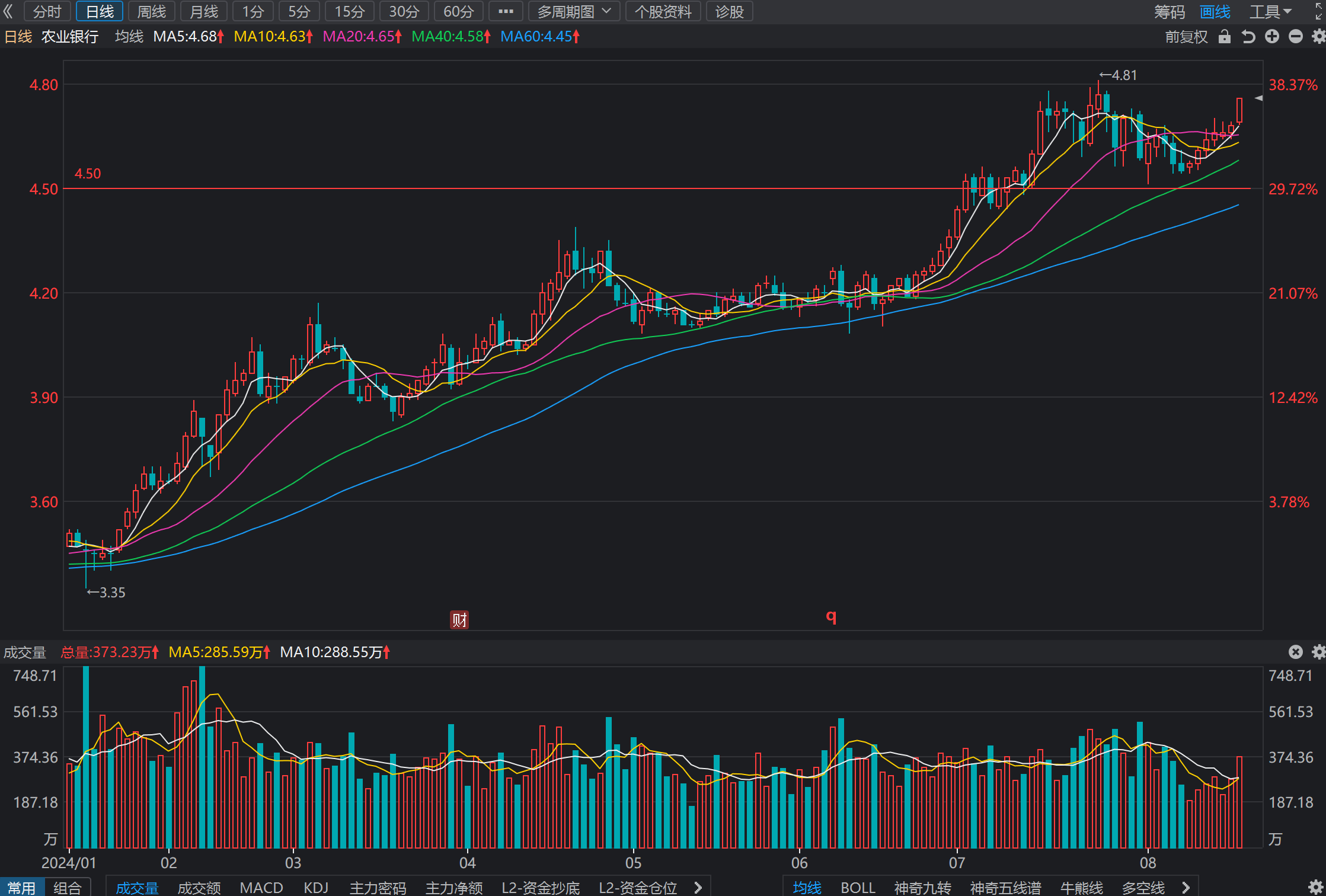Open the 前复权 price adjustment selector

(1186, 37)
